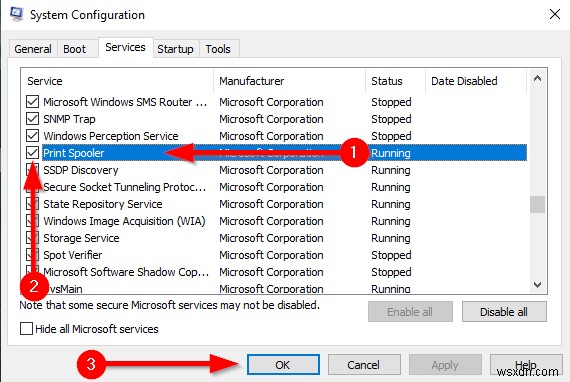Screen dimensions: 570x382
Task: Click the greyed Enable all button
Action: click(410, 312)
